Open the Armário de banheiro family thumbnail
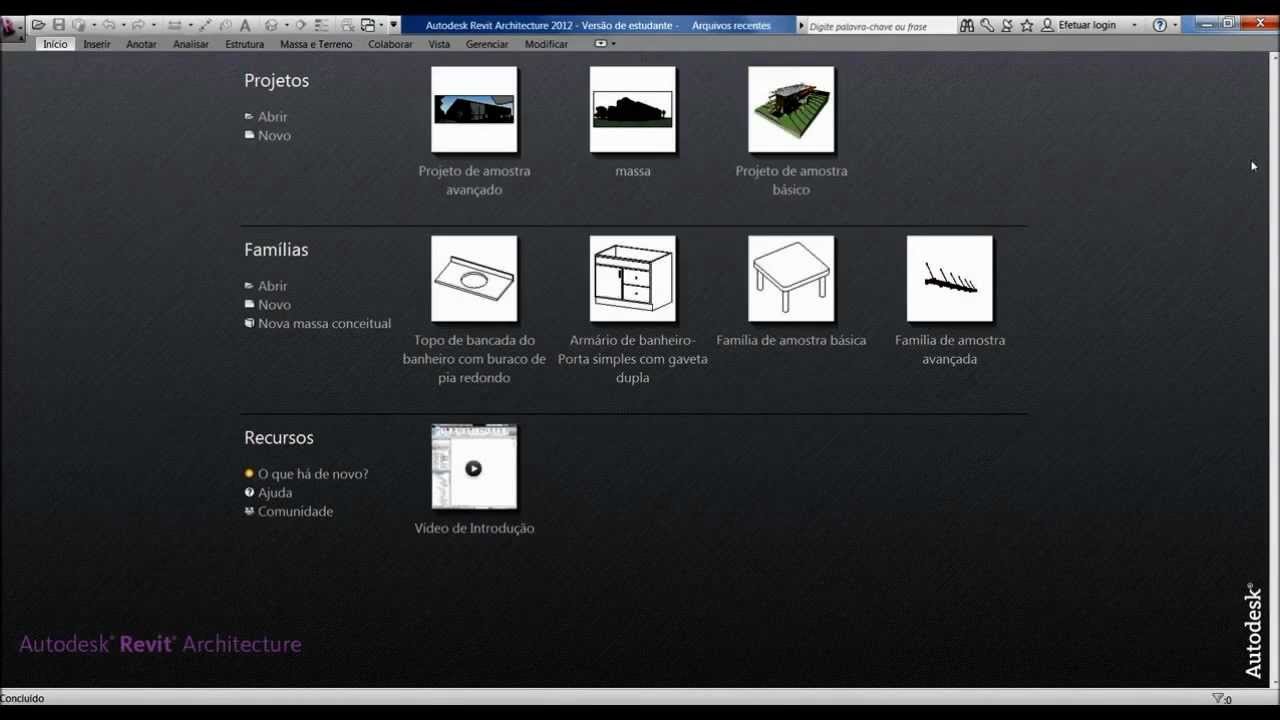This screenshot has height=720, width=1280. pos(632,278)
